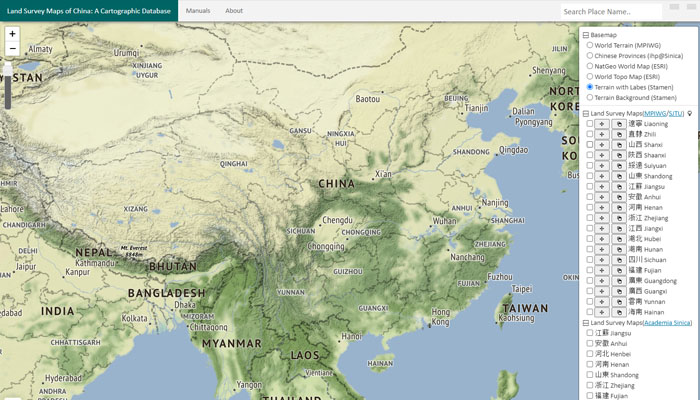Enable the 河北 Henbei Academia Sinica checkbox
The image size is (700, 400).
pos(590,354)
